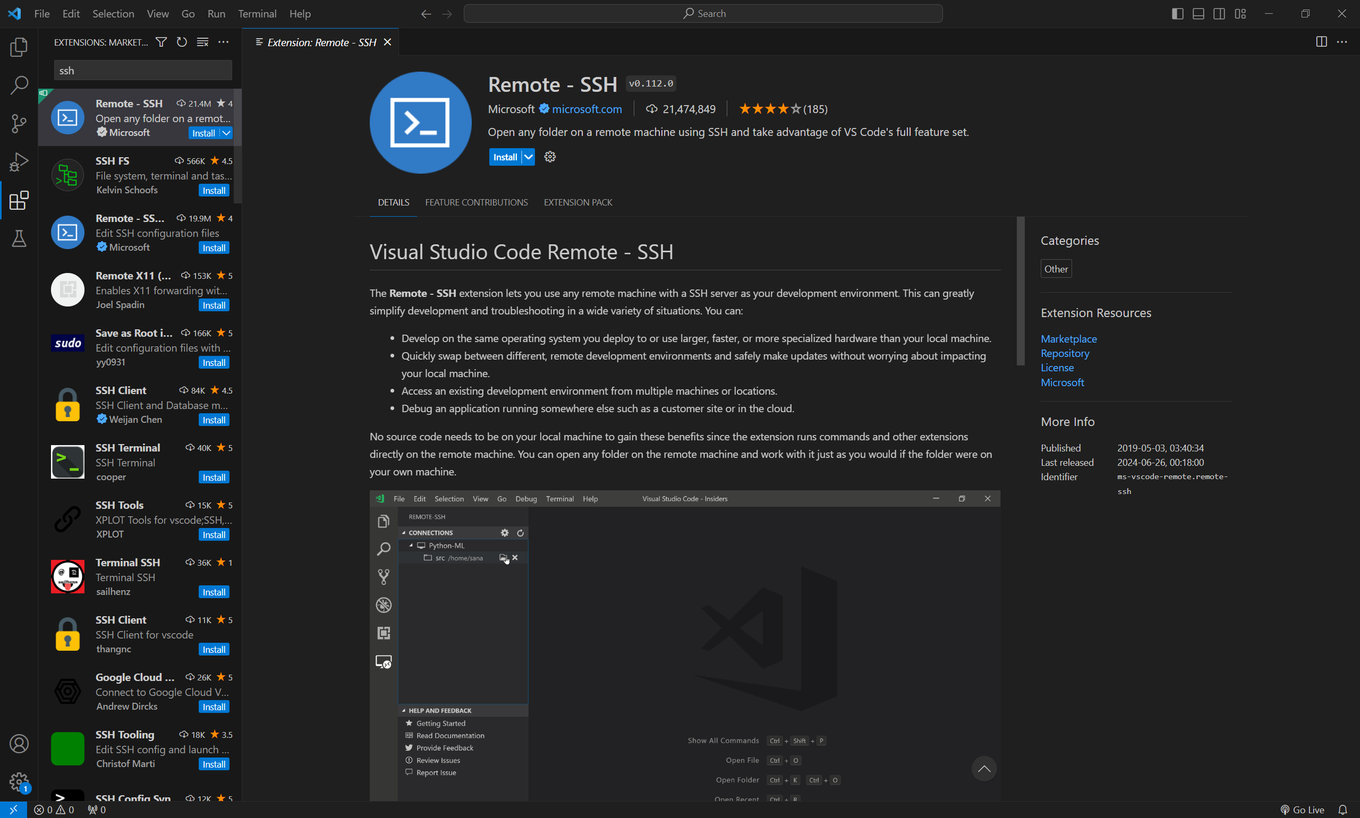Click the Remote - SSH screenshot image
This screenshot has height=818, width=1360.
pyautogui.click(x=685, y=645)
